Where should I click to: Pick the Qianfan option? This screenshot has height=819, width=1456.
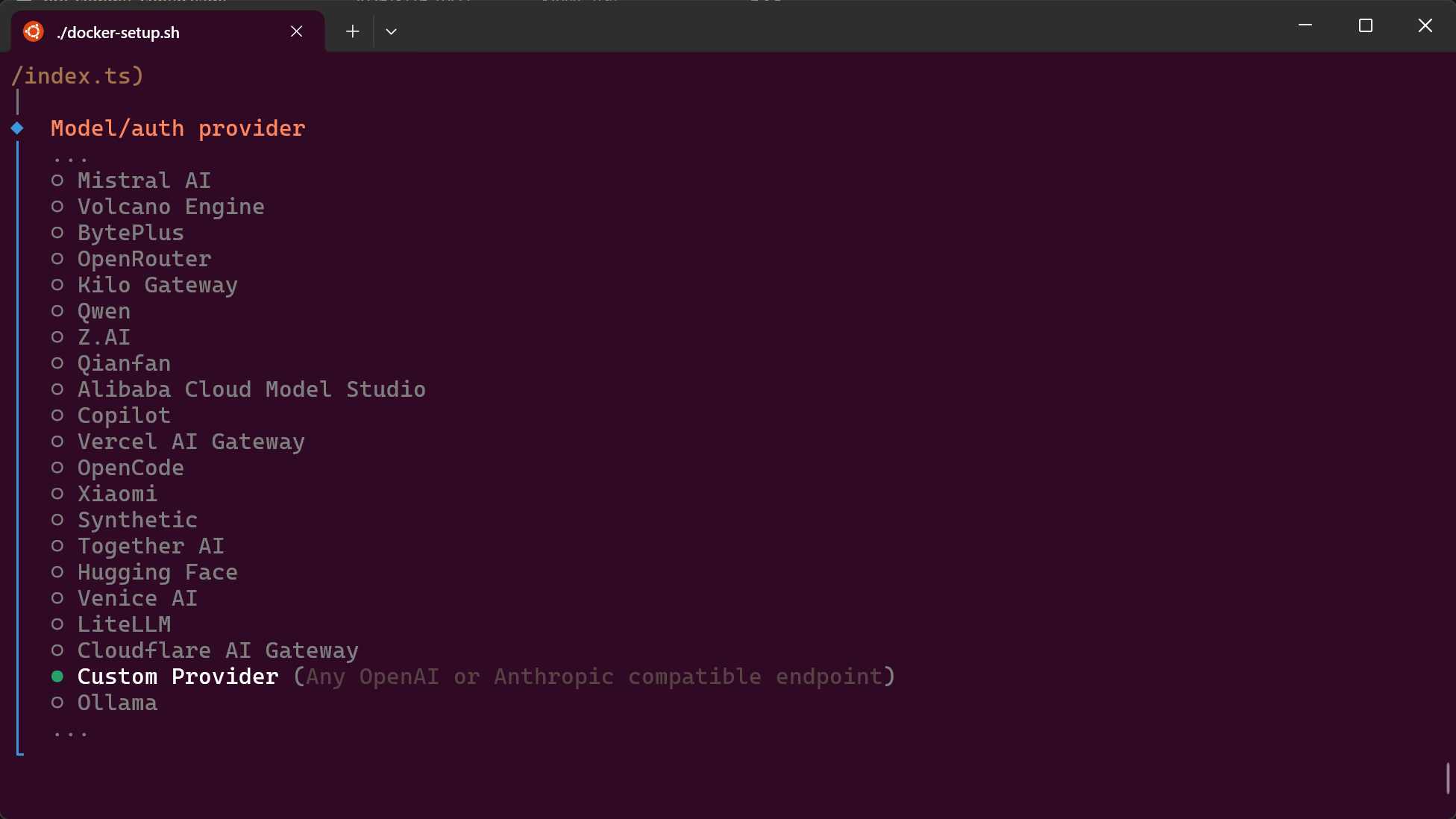click(111, 363)
